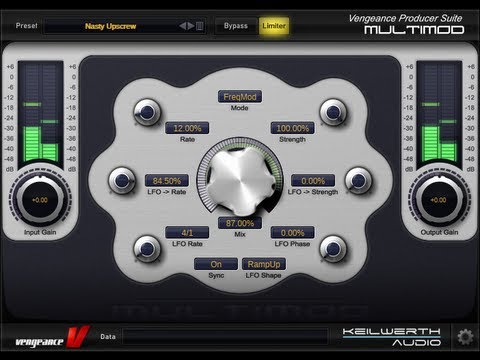Click the Mode label text
480x360 pixels.
tap(239, 108)
